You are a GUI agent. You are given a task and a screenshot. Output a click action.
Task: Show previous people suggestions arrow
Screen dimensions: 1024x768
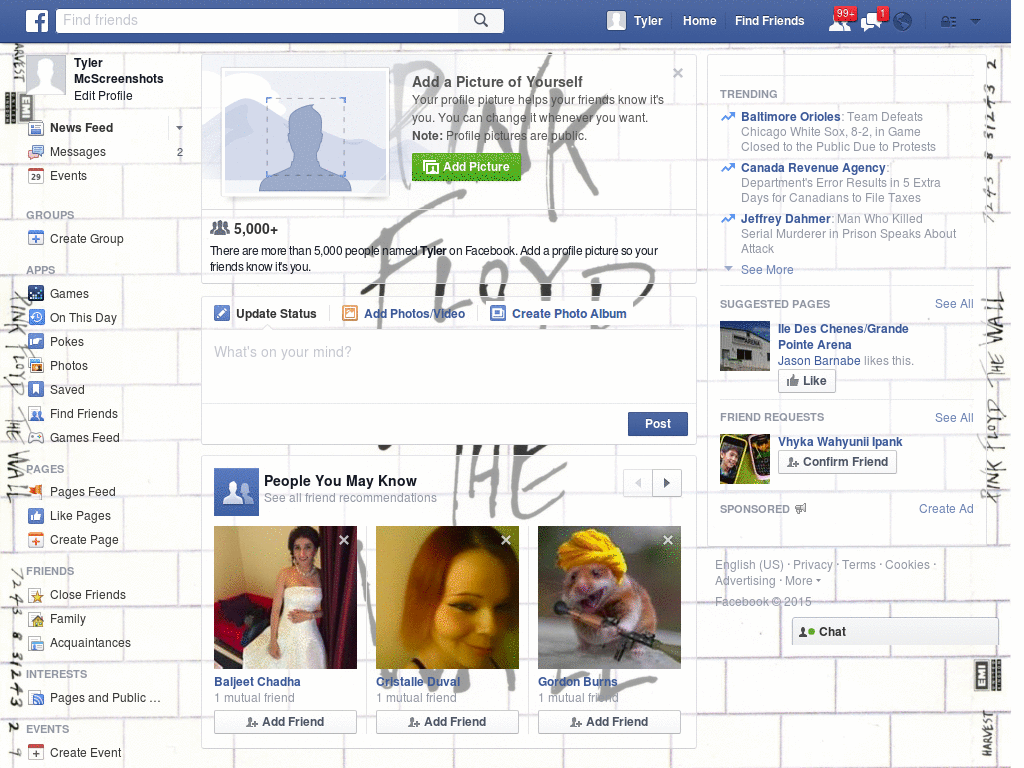tap(638, 483)
